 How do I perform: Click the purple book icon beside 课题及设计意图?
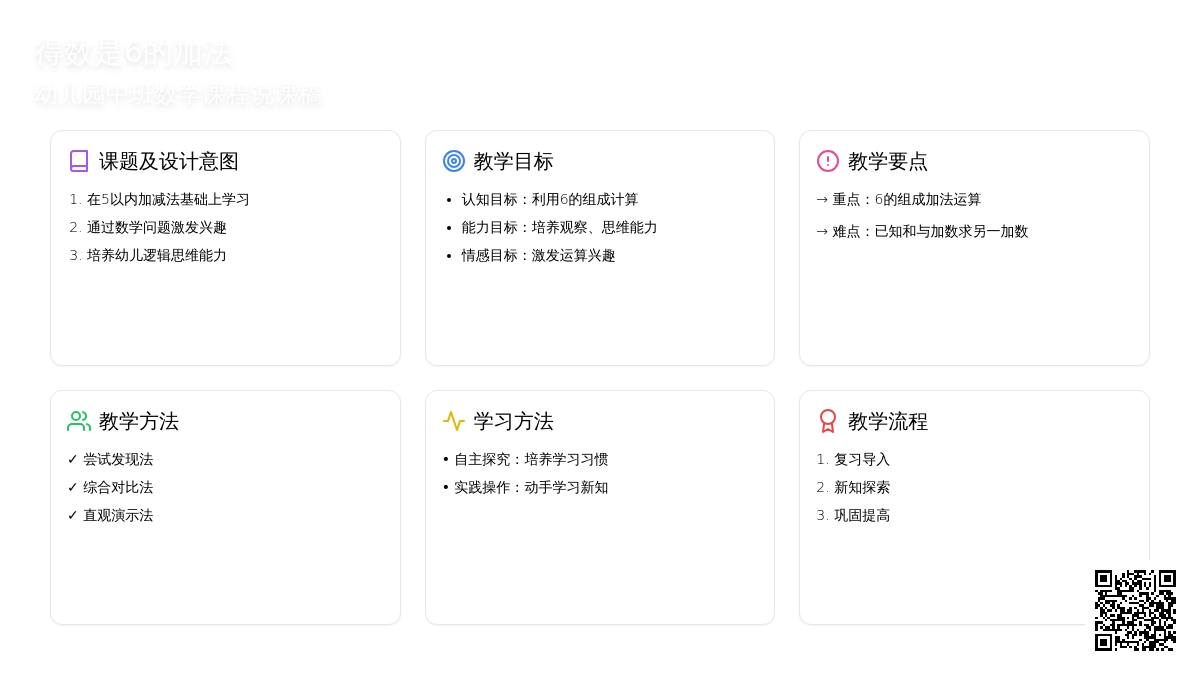(79, 161)
